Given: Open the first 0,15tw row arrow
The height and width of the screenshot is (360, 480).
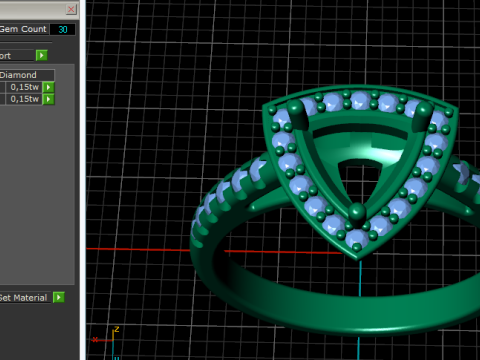Looking at the screenshot, I should (x=49, y=87).
